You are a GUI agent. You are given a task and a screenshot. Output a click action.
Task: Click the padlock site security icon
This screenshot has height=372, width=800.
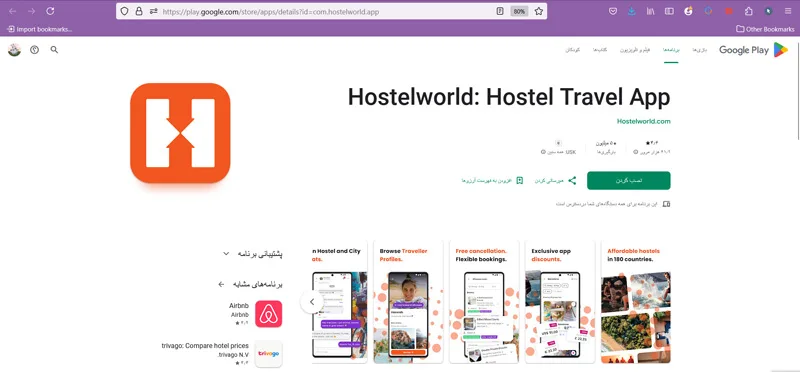coord(139,11)
